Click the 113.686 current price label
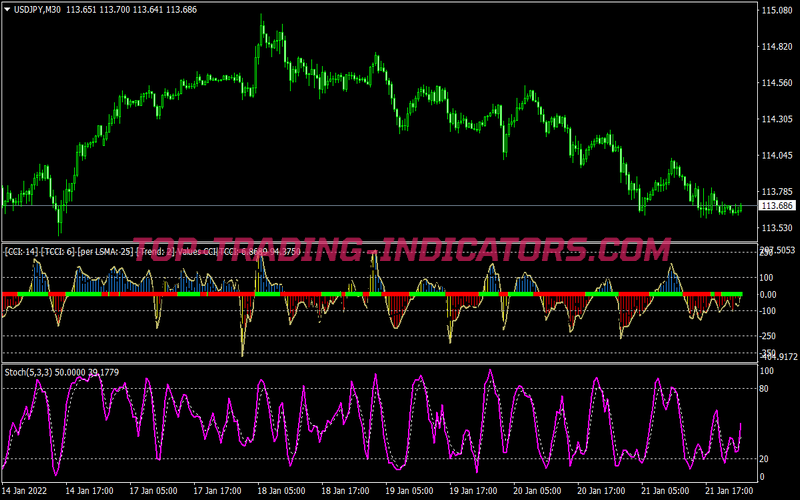This screenshot has height=500, width=800. pos(777,206)
